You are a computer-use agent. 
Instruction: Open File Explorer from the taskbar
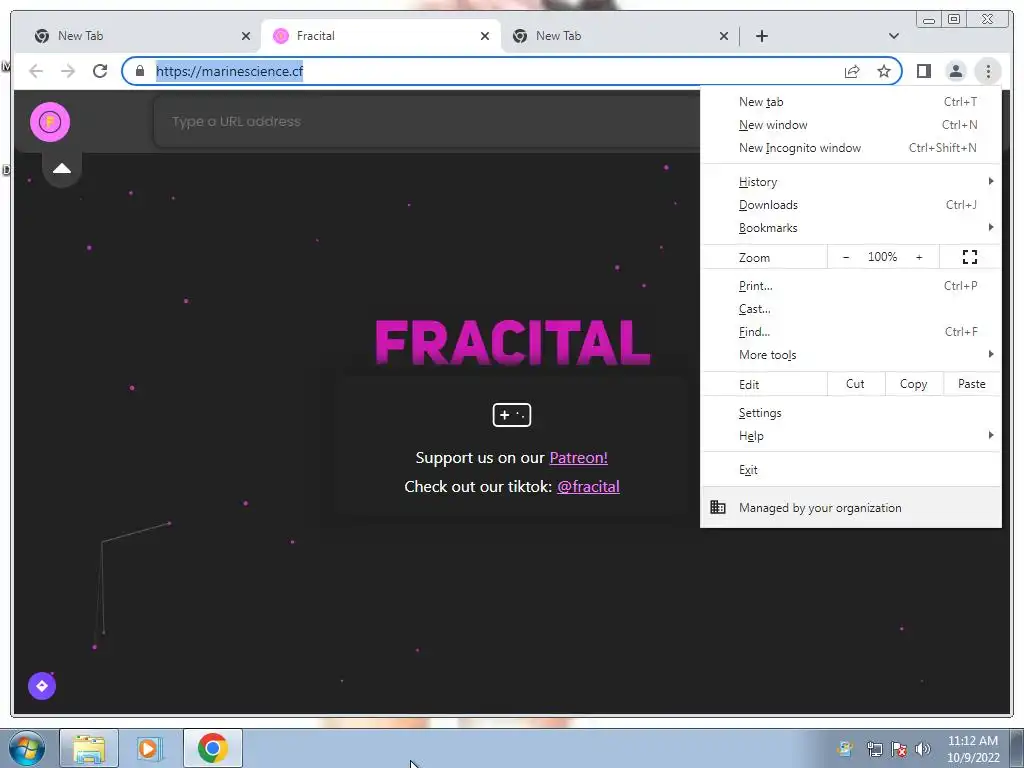(x=89, y=748)
